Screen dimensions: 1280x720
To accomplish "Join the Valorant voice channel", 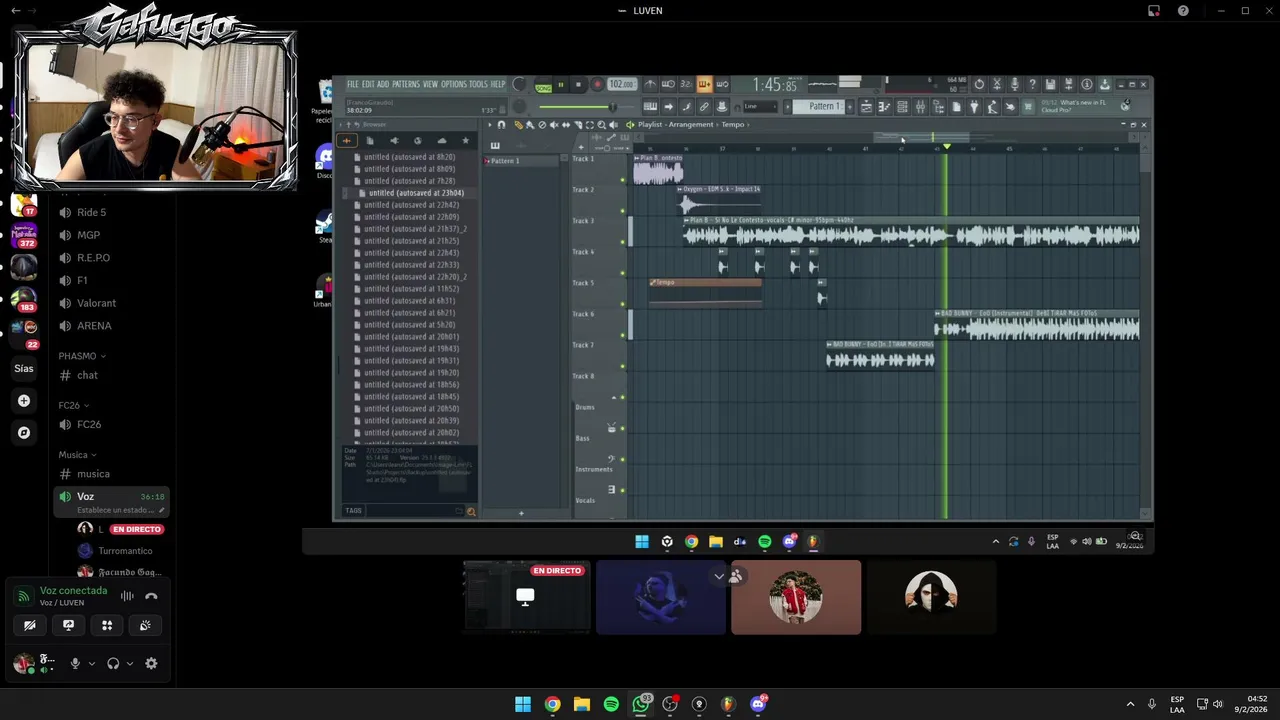I will tap(96, 303).
